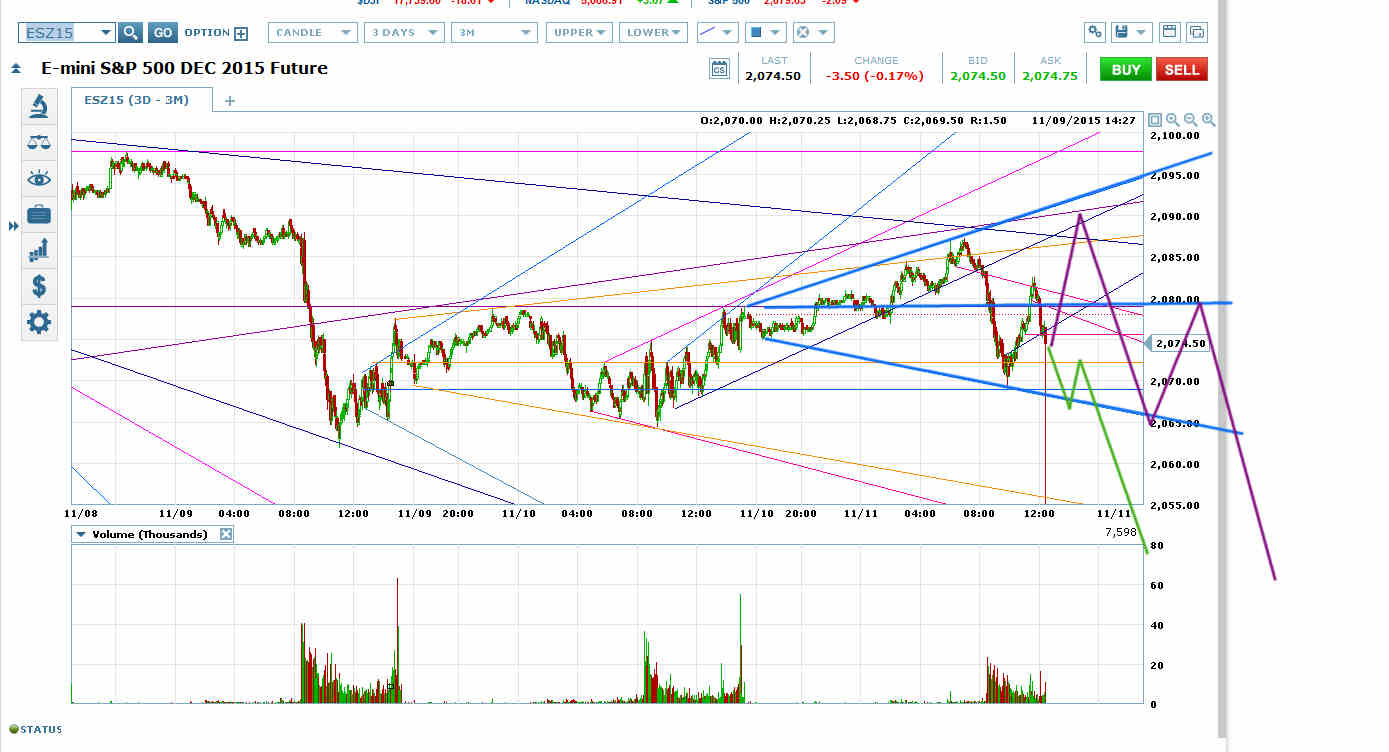Viewport: 1389px width, 752px height.
Task: Add a new chart tab with plus
Action: click(x=230, y=101)
